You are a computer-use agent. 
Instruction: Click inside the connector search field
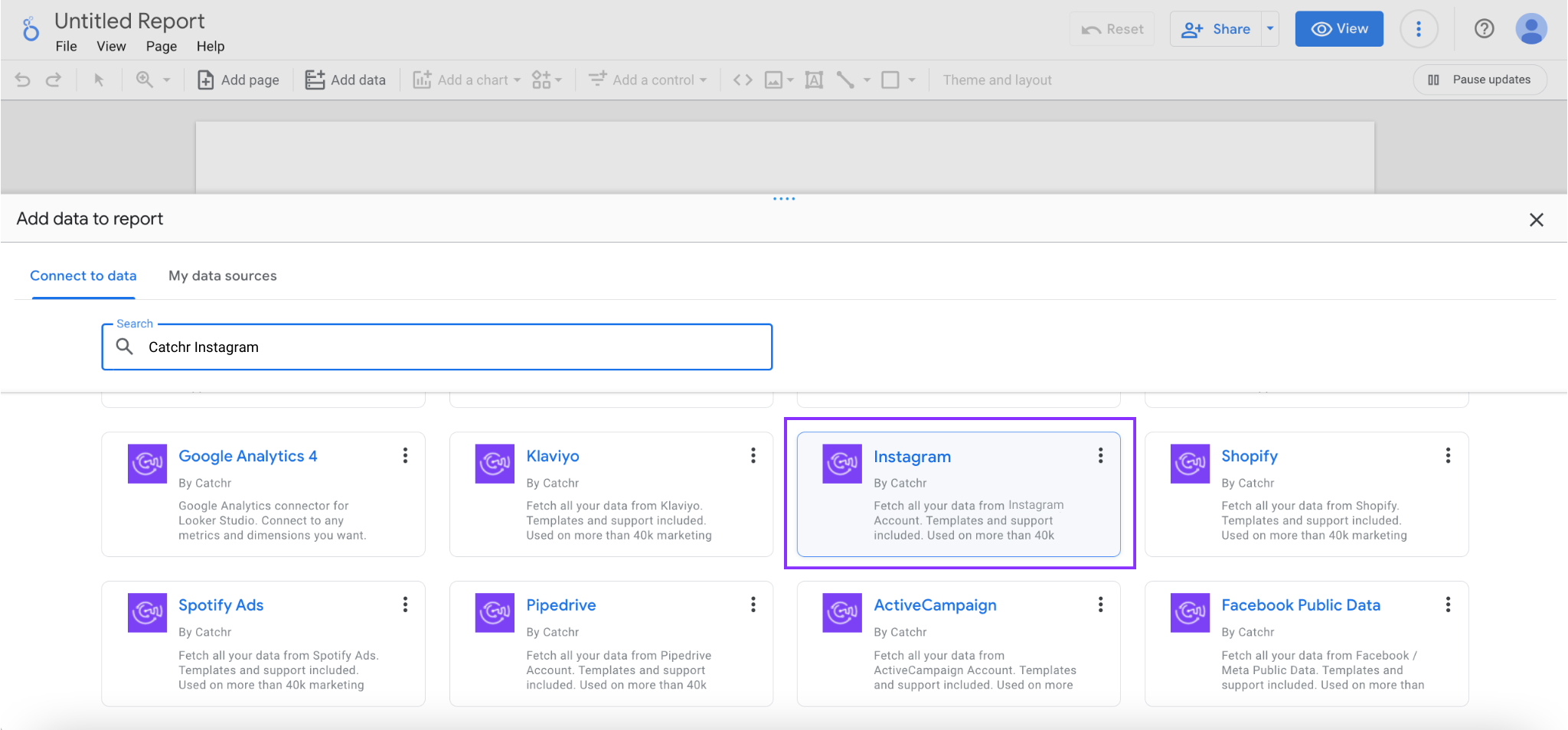(436, 347)
